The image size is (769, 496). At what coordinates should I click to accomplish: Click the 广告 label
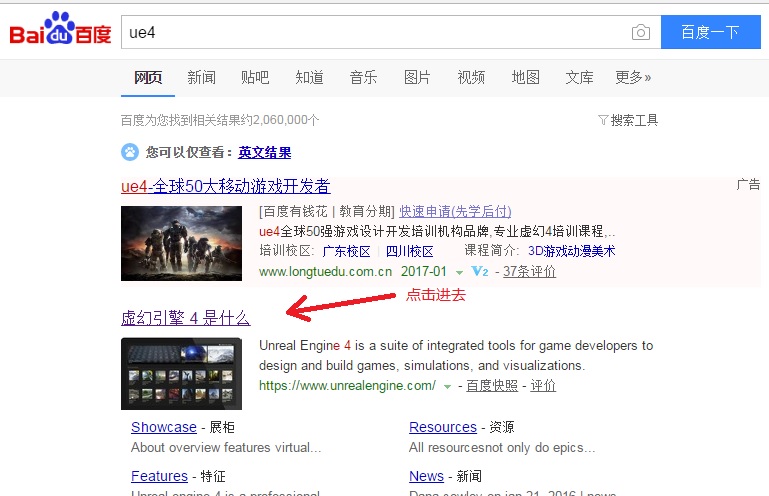(x=748, y=184)
